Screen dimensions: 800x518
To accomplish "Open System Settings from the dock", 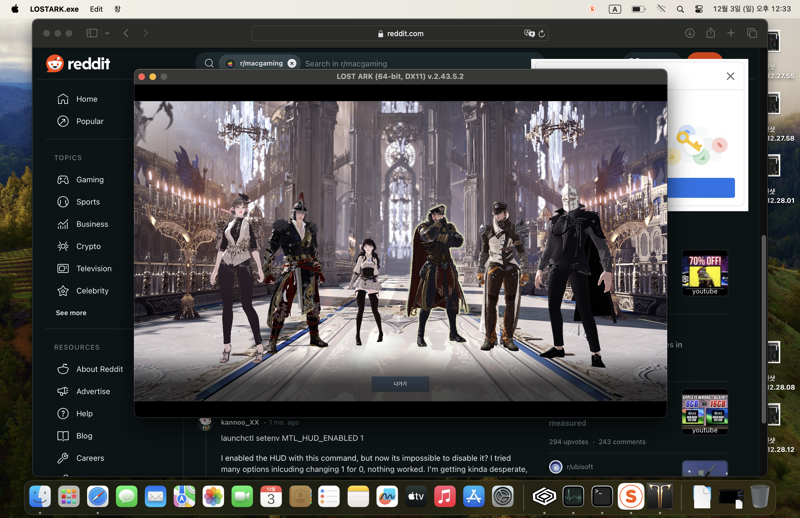I will click(503, 496).
